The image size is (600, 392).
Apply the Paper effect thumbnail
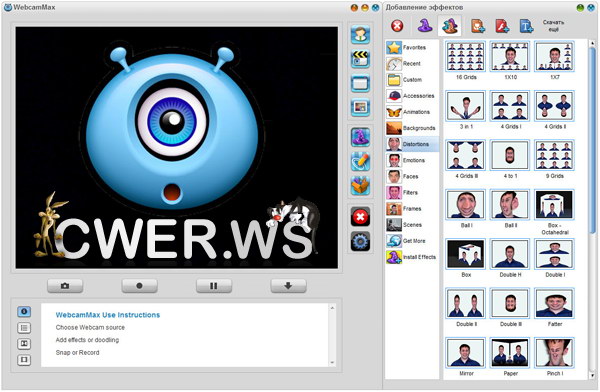[x=510, y=353]
